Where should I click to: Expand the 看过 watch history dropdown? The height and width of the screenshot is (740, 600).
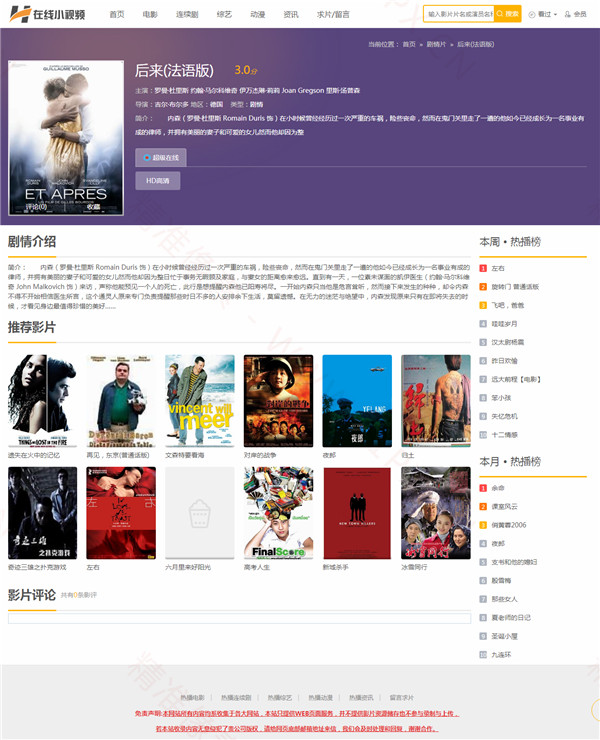click(545, 15)
